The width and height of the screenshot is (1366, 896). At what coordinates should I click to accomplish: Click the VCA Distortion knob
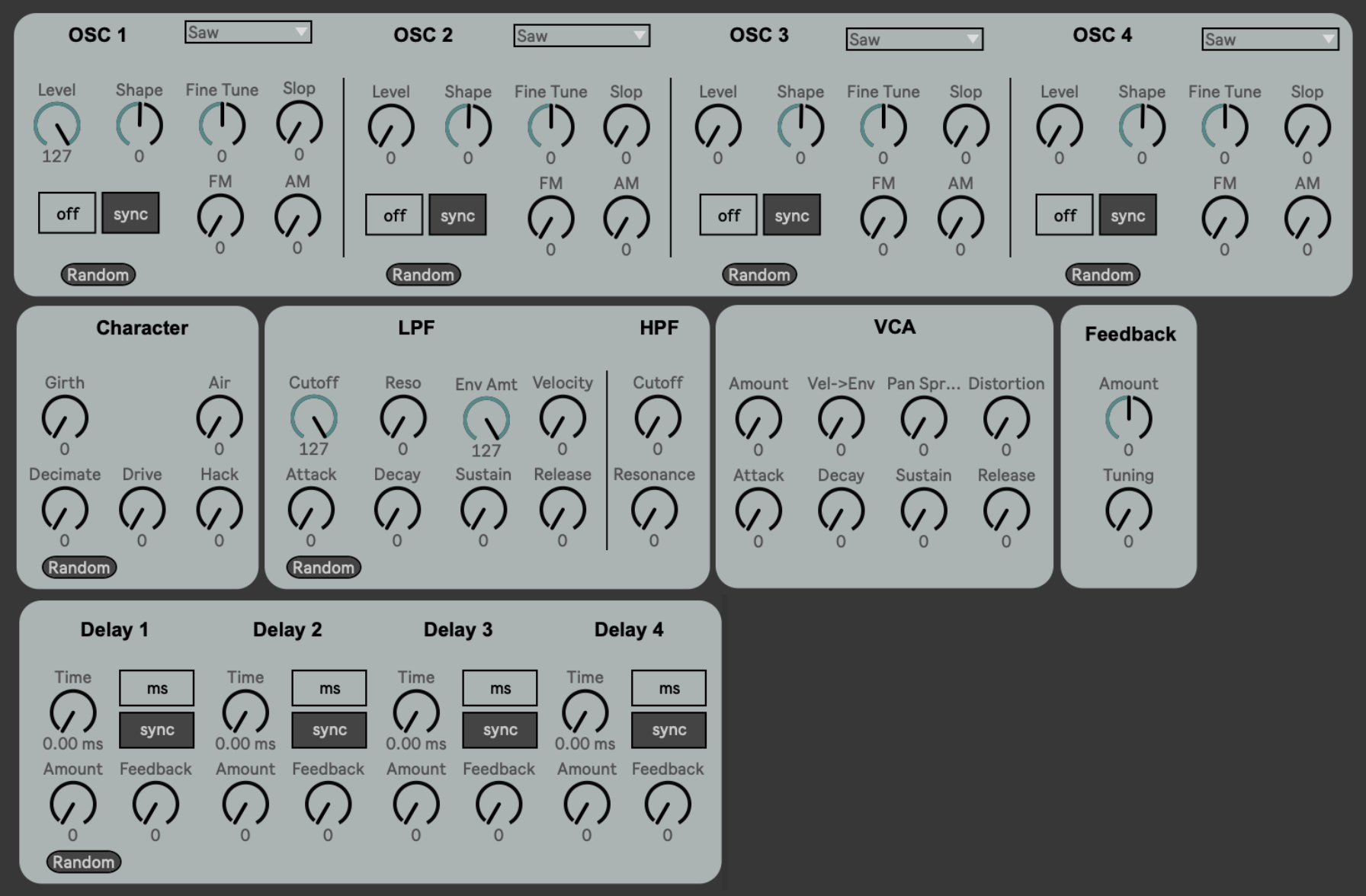pos(1006,419)
